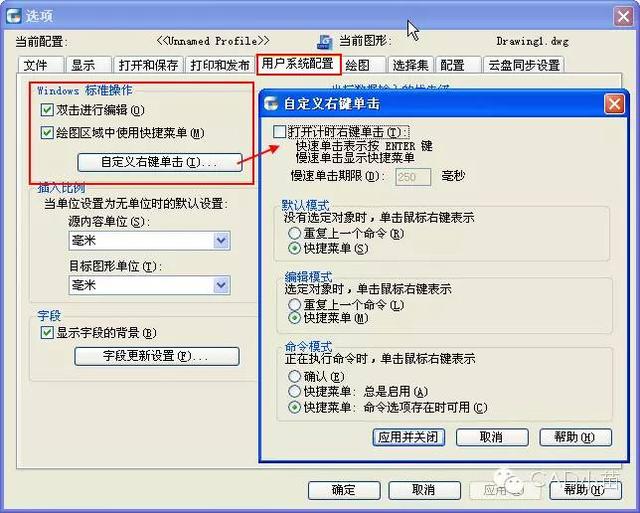The width and height of the screenshot is (640, 513).
Task: Switch to the 显示 tab
Action: [x=88, y=65]
